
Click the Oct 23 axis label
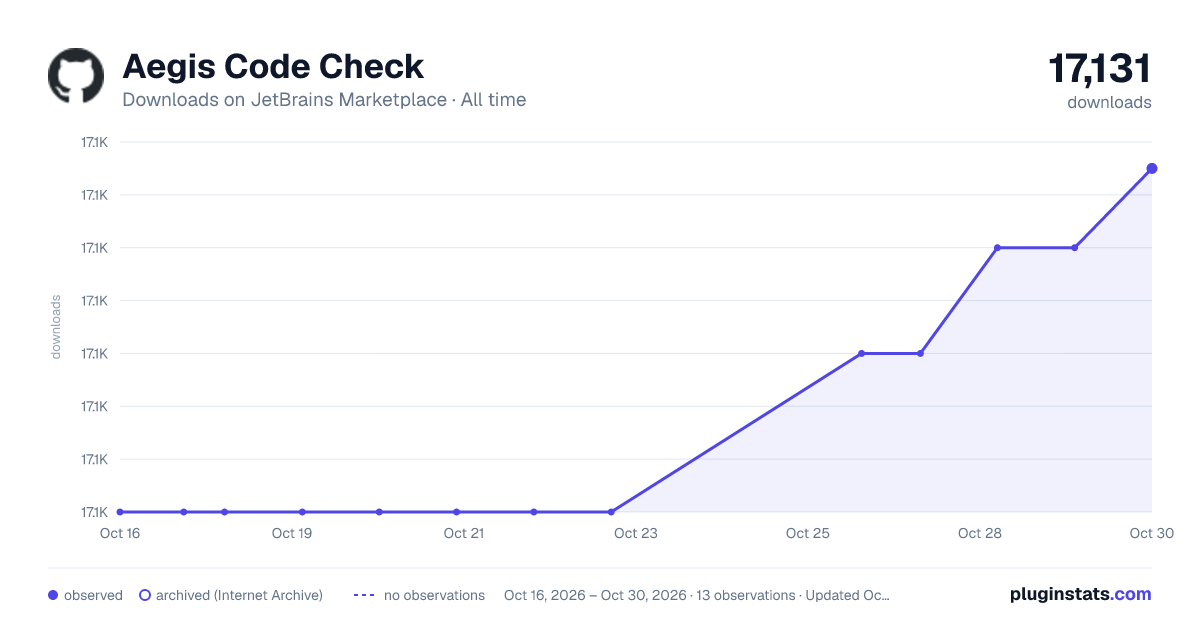636,533
